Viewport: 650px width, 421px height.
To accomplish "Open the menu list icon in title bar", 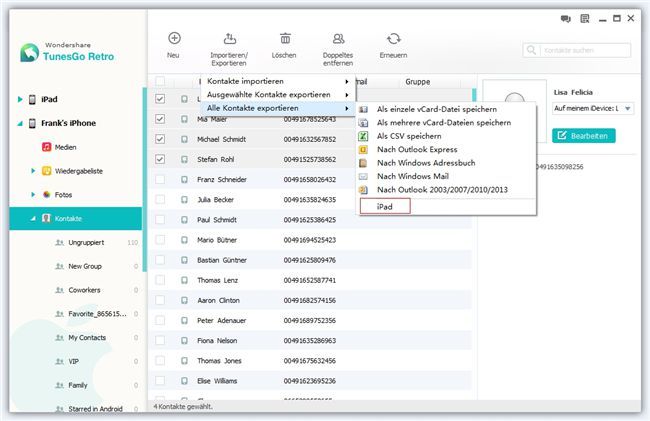I will [x=585, y=19].
